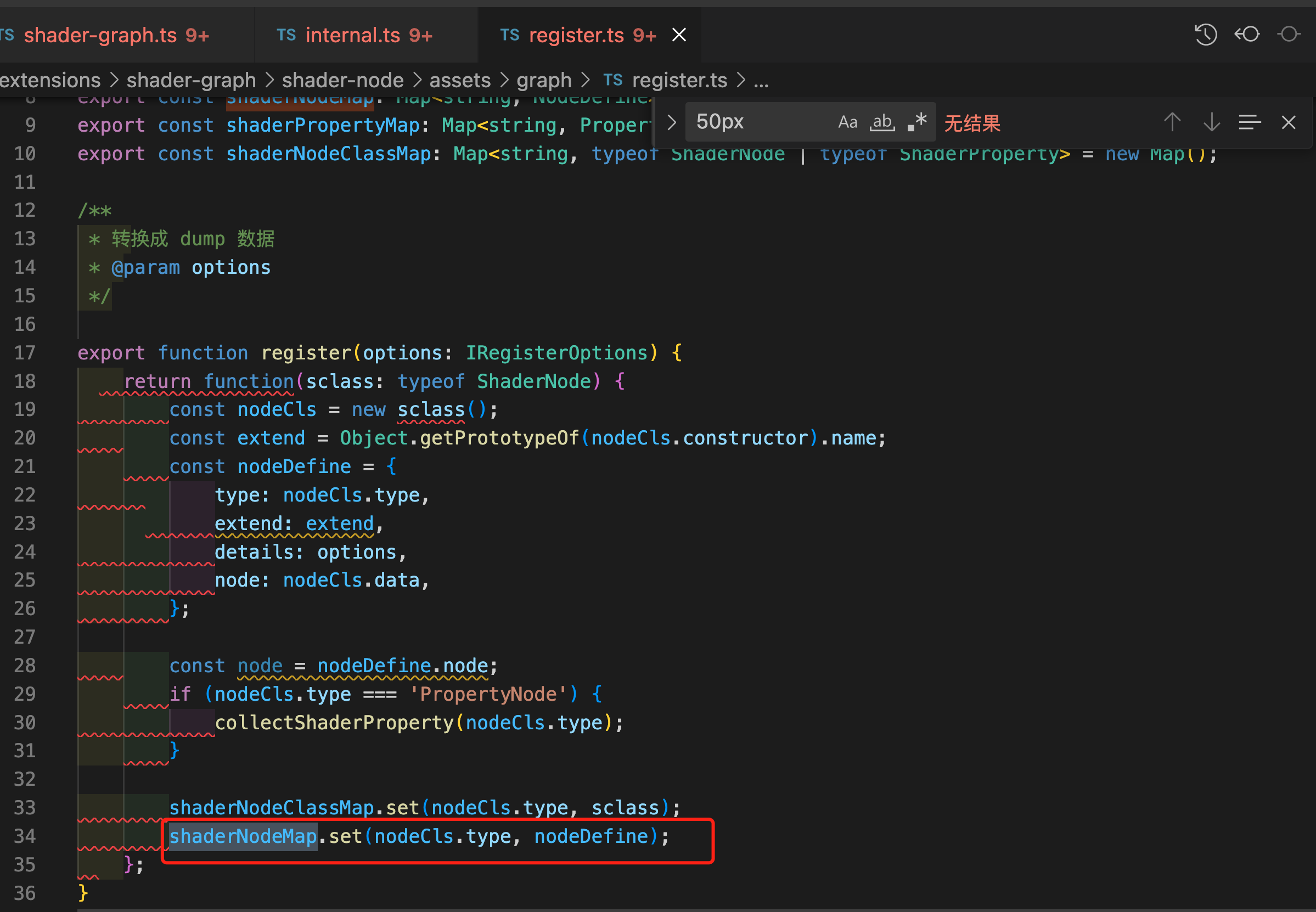The height and width of the screenshot is (912, 1316).
Task: Close the find widget
Action: 1289,122
